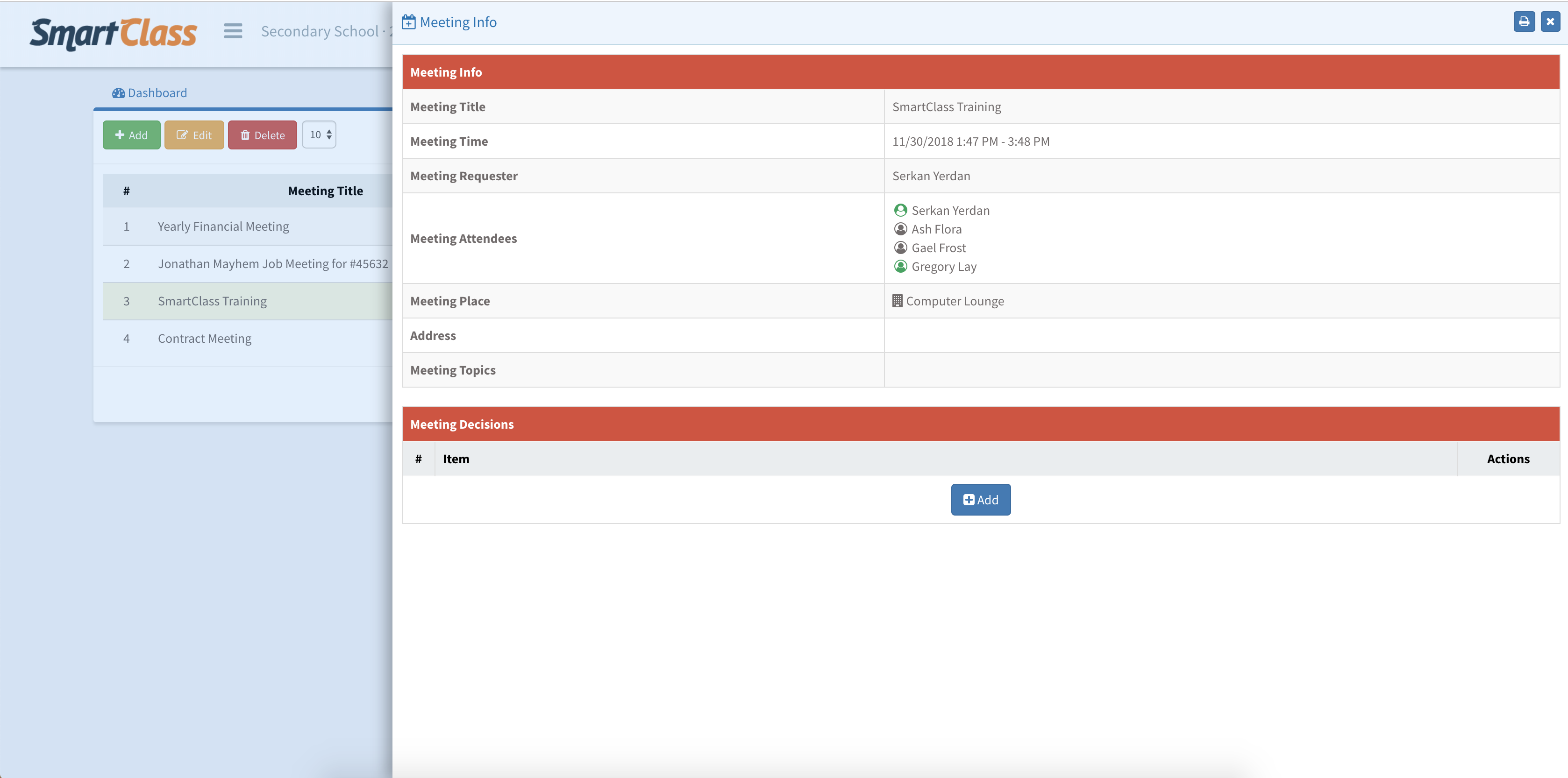The height and width of the screenshot is (778, 1568).
Task: Click the avatar icon next to Gael Frost
Action: point(900,248)
